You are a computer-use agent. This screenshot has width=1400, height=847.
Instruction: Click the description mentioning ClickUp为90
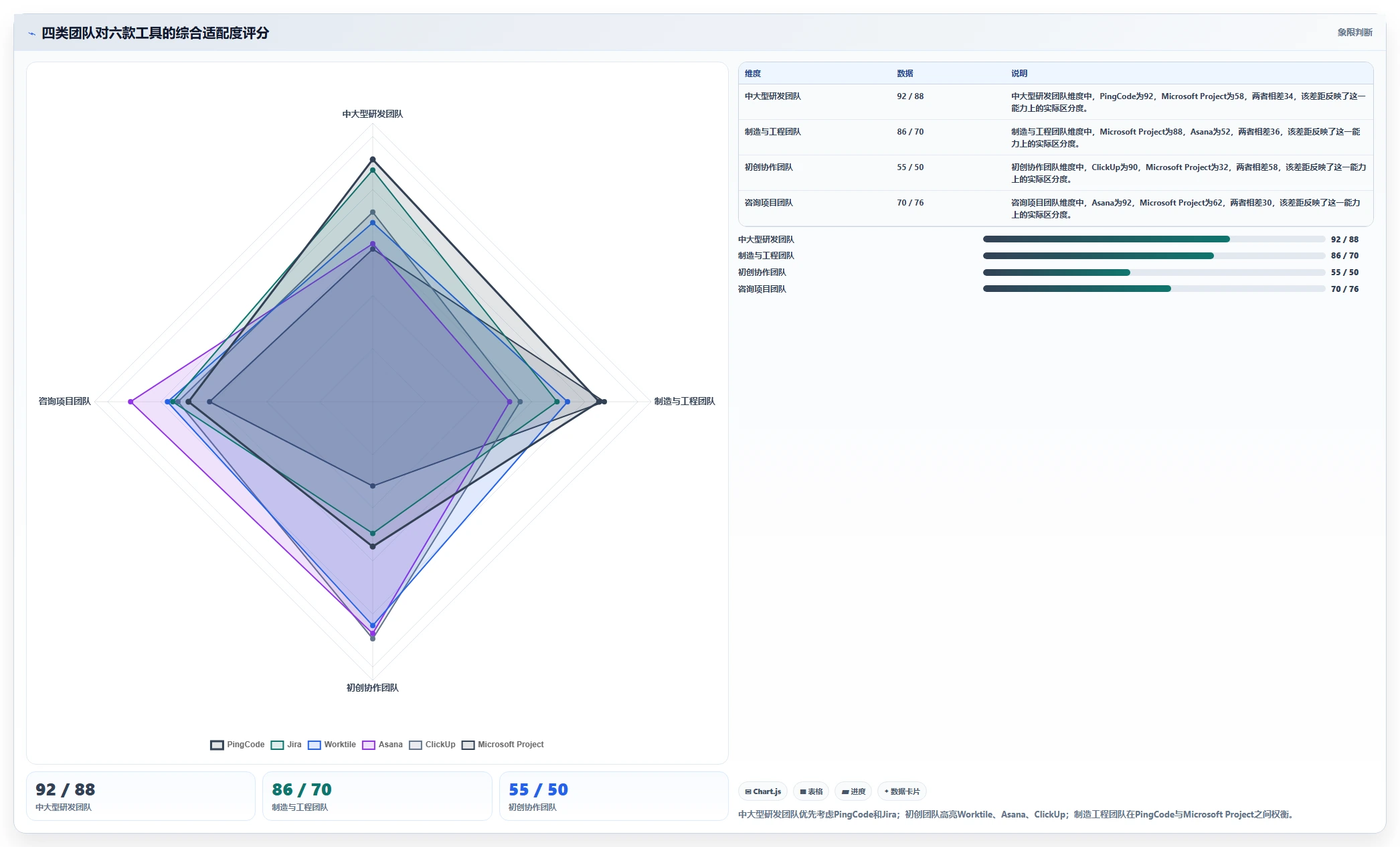point(1189,173)
